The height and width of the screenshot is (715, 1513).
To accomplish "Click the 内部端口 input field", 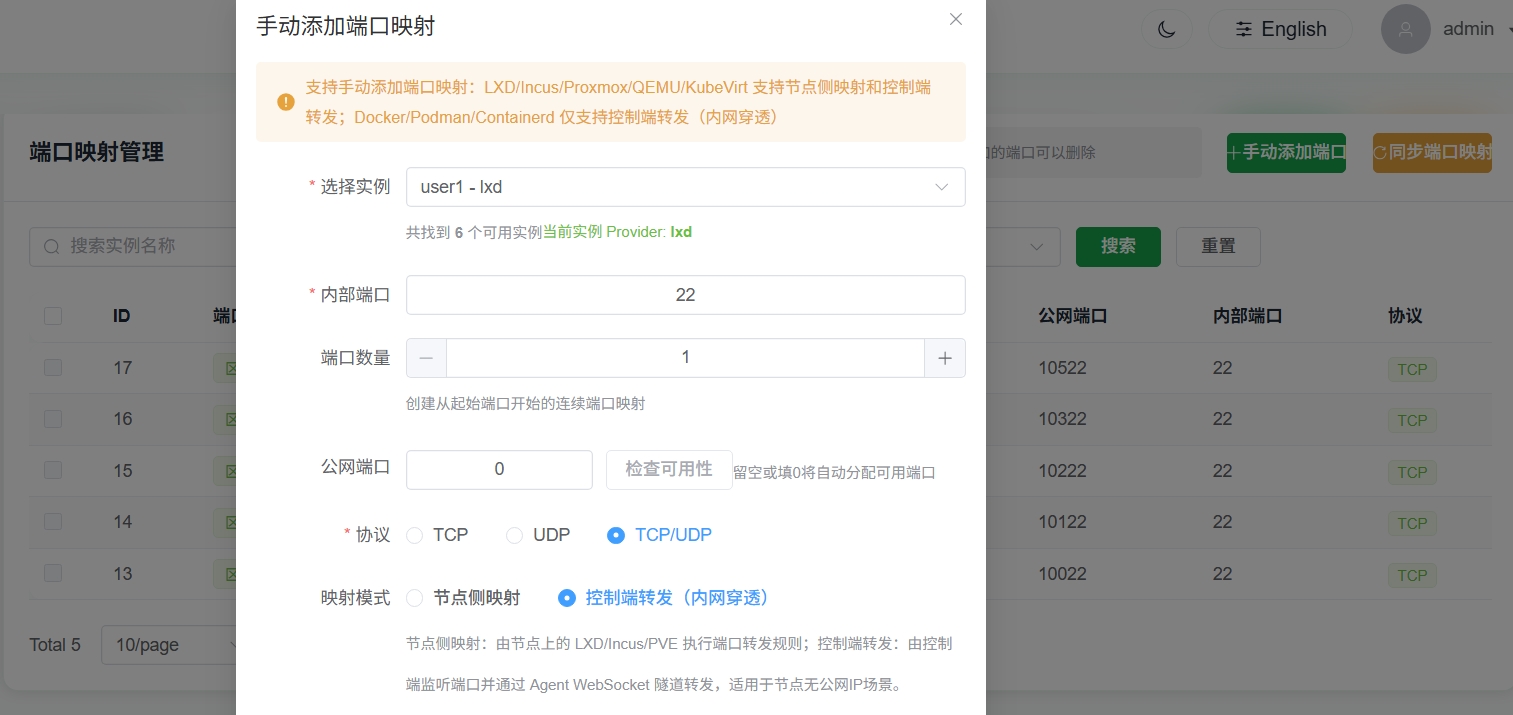I will [x=685, y=295].
